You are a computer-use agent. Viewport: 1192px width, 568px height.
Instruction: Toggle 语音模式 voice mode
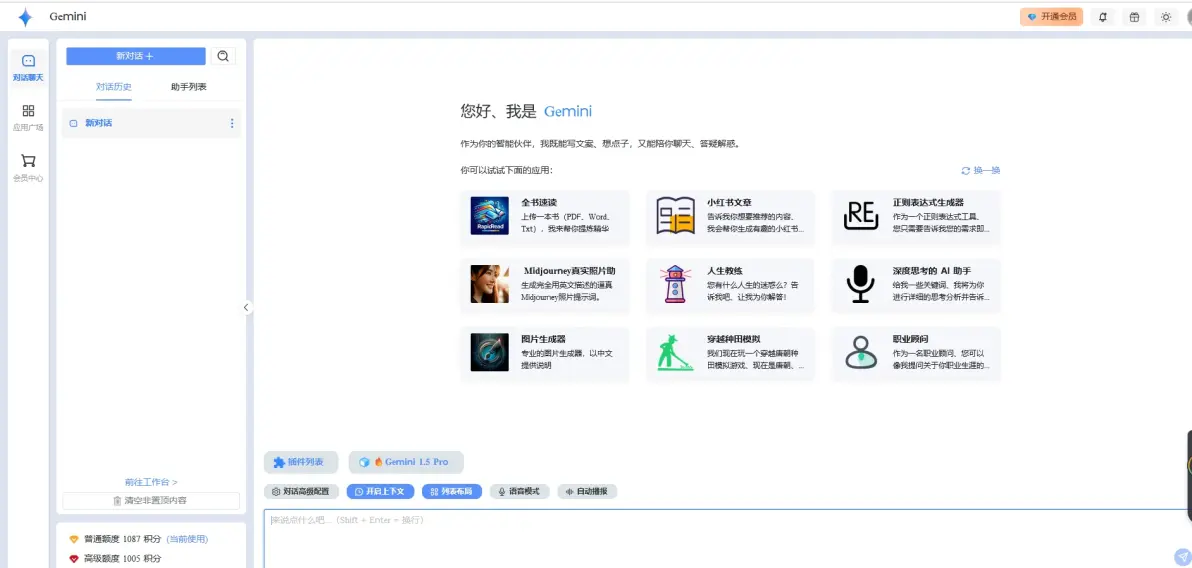(x=519, y=491)
